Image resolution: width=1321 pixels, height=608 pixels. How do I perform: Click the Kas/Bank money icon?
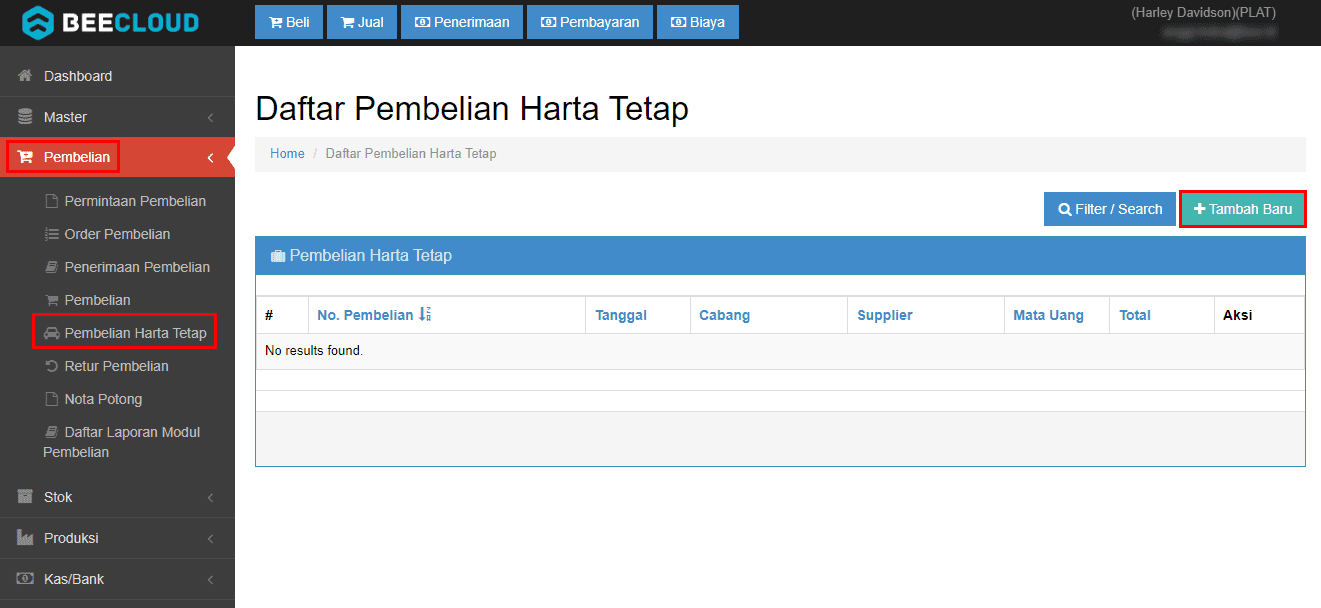click(x=26, y=579)
